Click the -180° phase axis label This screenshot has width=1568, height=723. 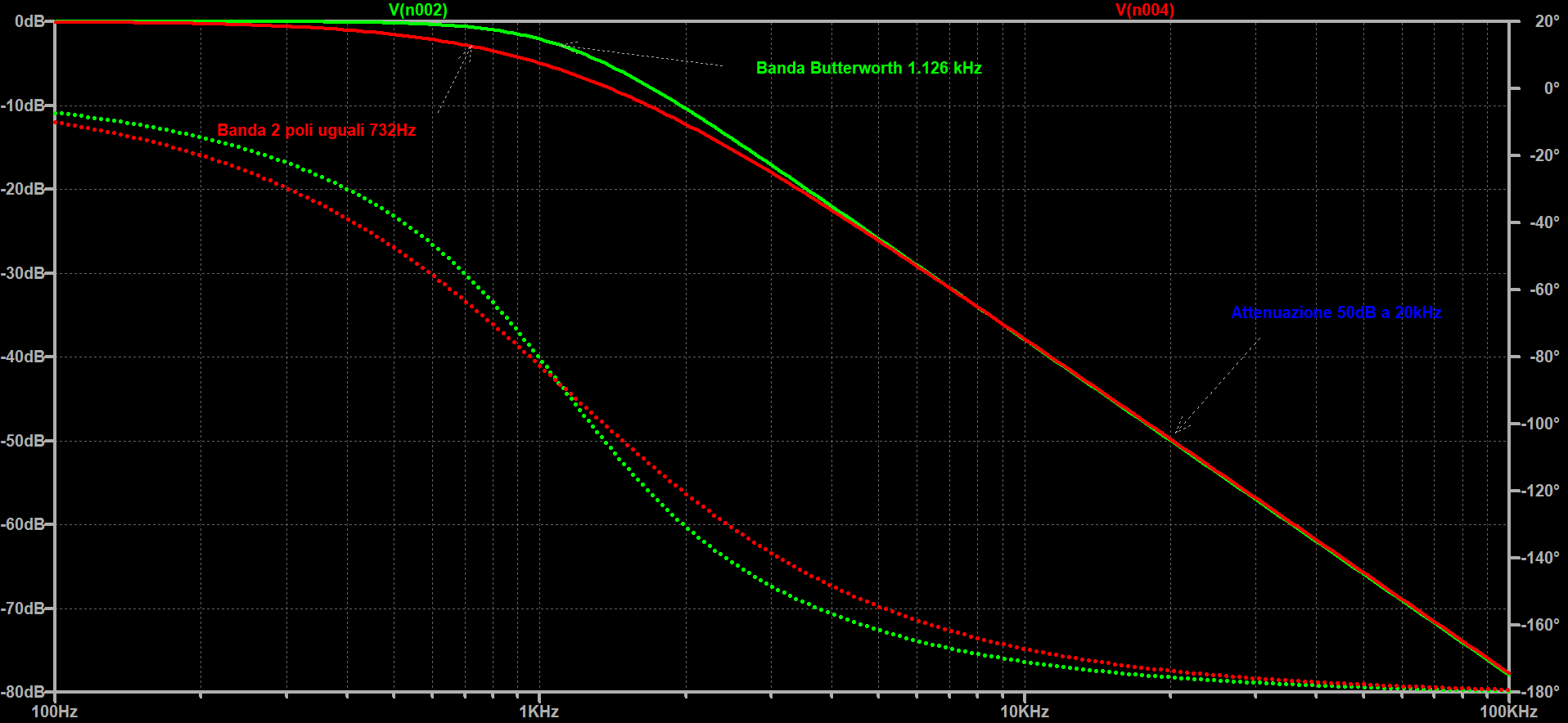click(x=1542, y=692)
